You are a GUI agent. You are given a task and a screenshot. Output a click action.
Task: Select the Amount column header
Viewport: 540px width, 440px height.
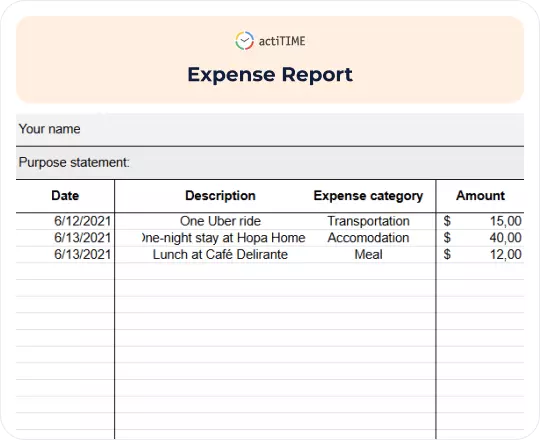pyautogui.click(x=480, y=196)
